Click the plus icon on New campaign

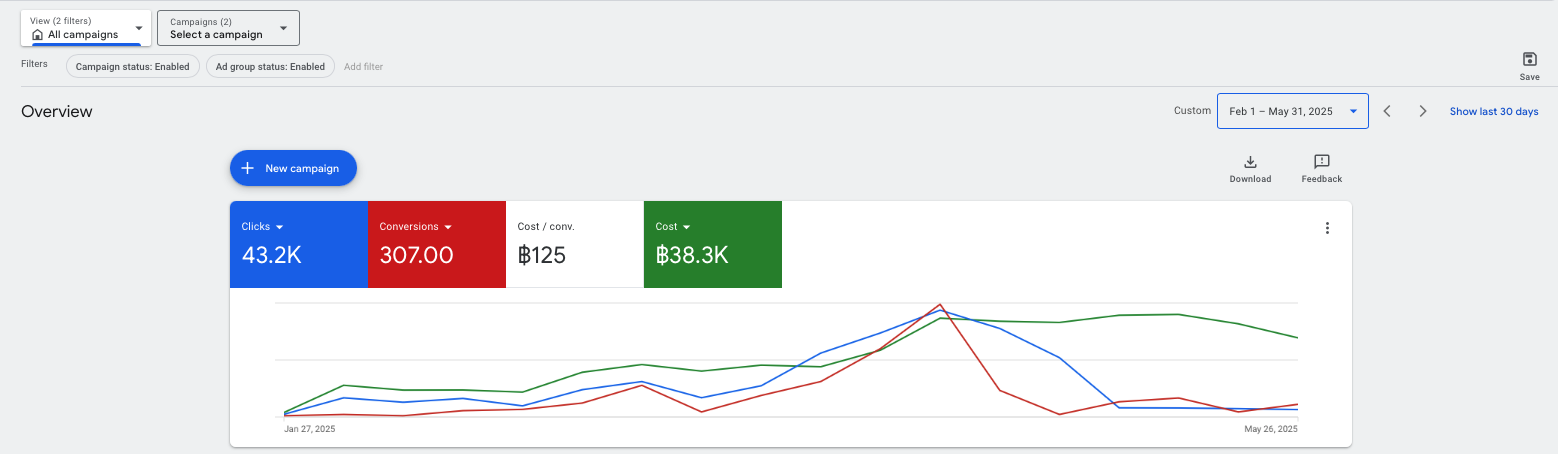click(x=248, y=168)
